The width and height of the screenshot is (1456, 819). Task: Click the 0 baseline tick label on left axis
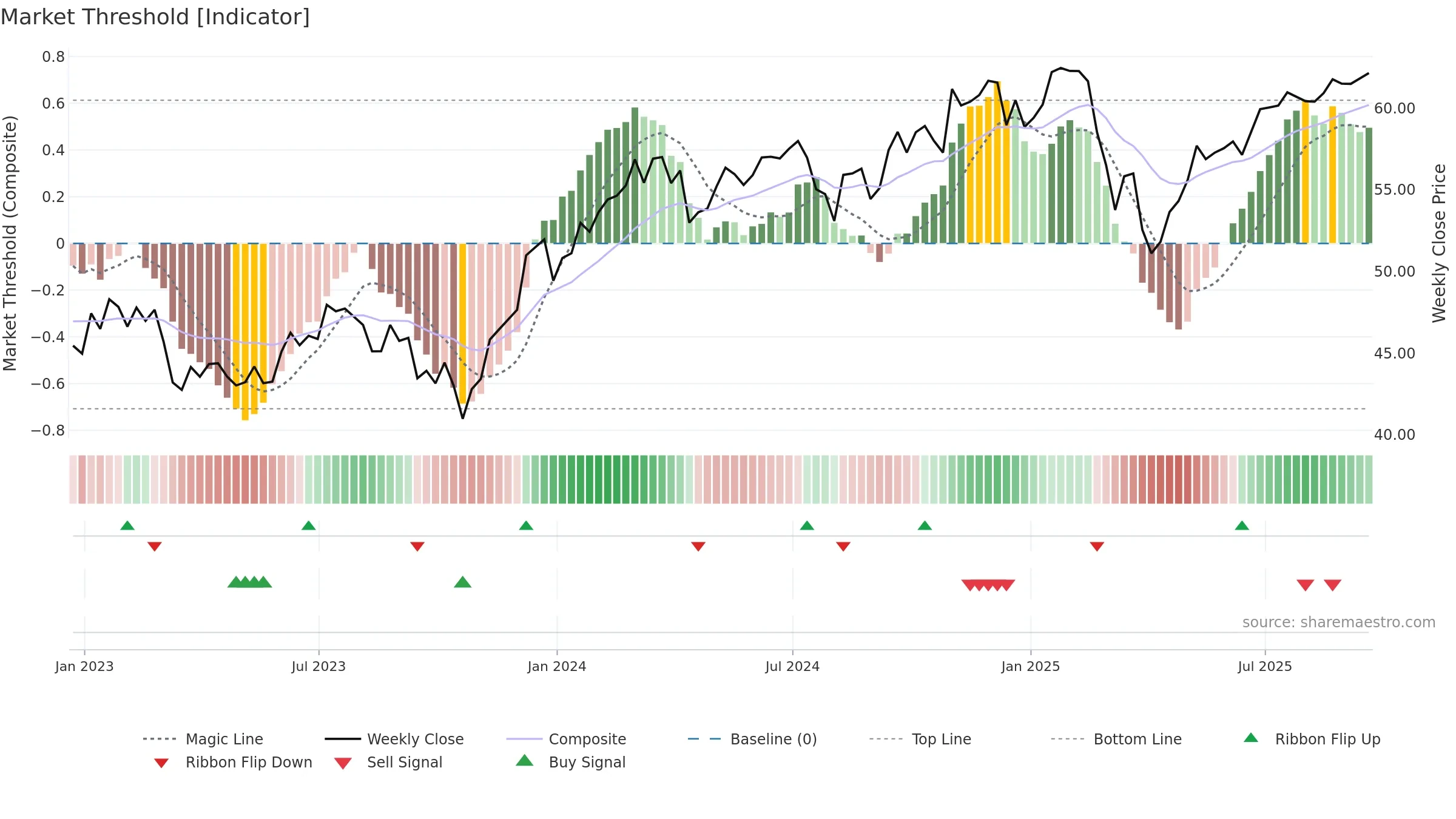point(60,244)
